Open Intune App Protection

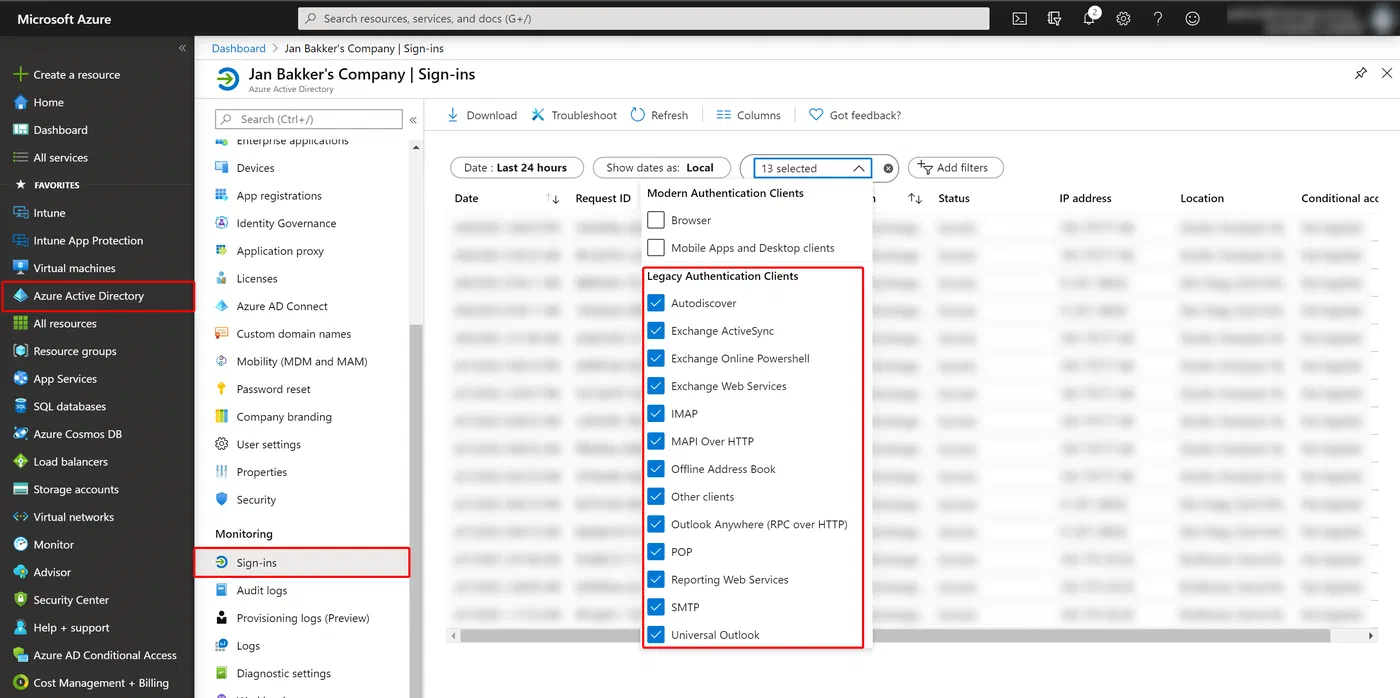88,240
